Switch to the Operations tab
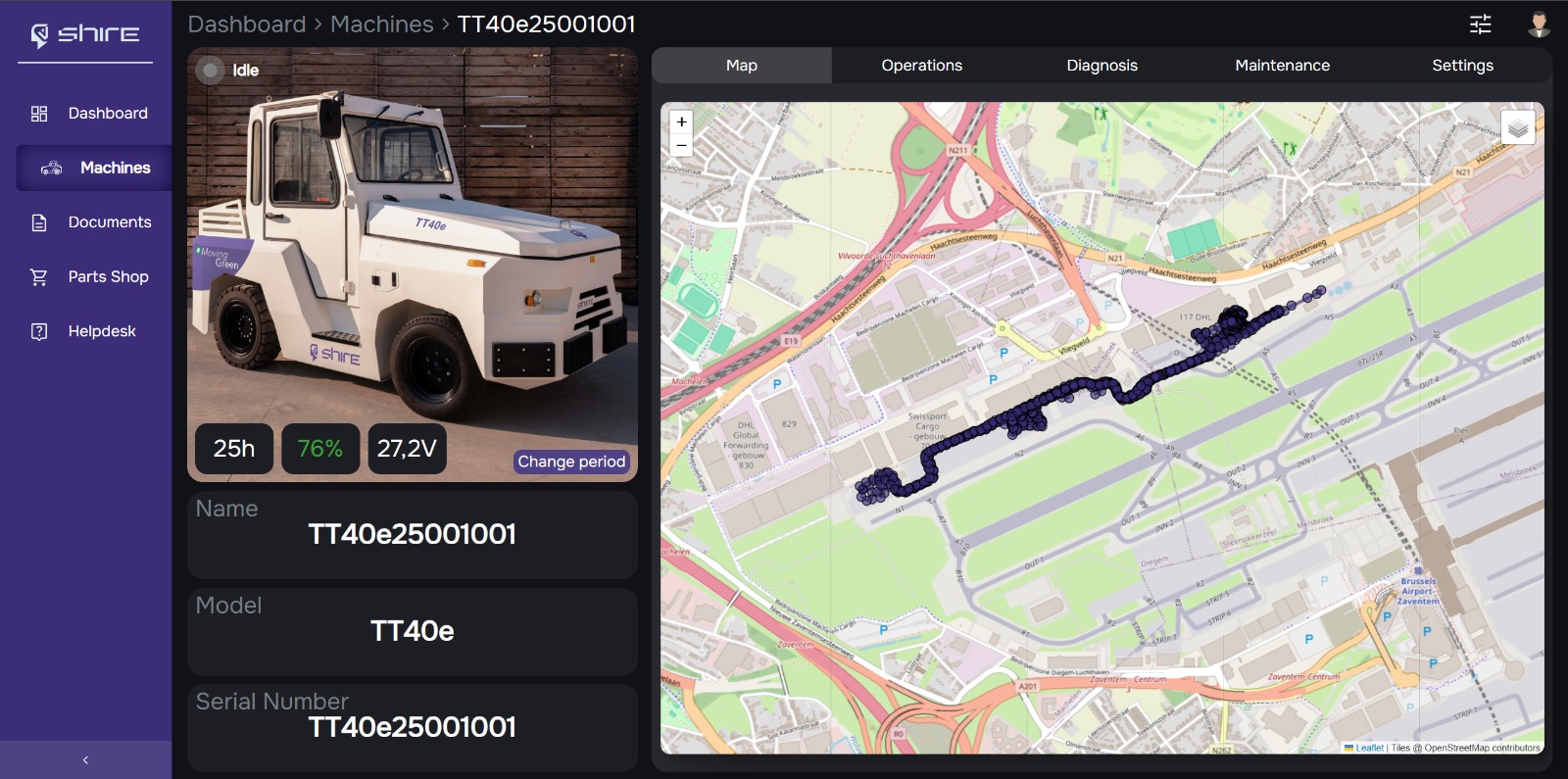 [x=921, y=66]
